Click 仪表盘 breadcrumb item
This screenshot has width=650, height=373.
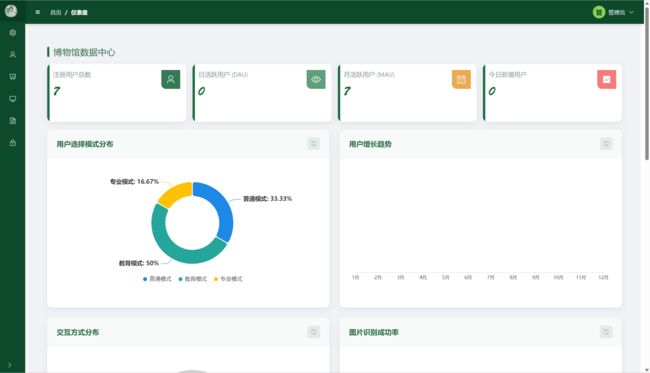click(x=79, y=12)
